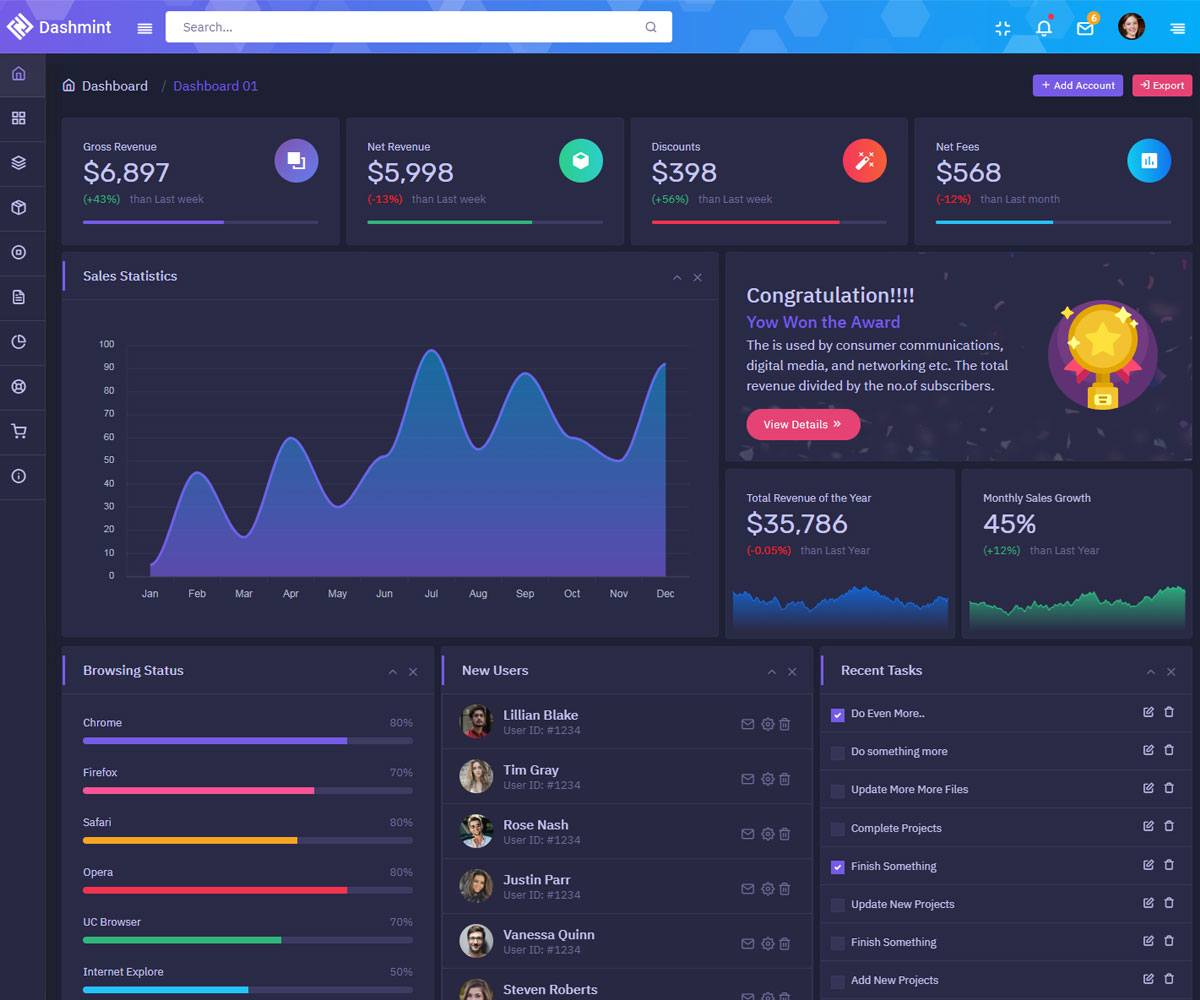Viewport: 1200px width, 1000px height.
Task: Toggle fullscreen mode icon in header
Action: coord(1003,28)
